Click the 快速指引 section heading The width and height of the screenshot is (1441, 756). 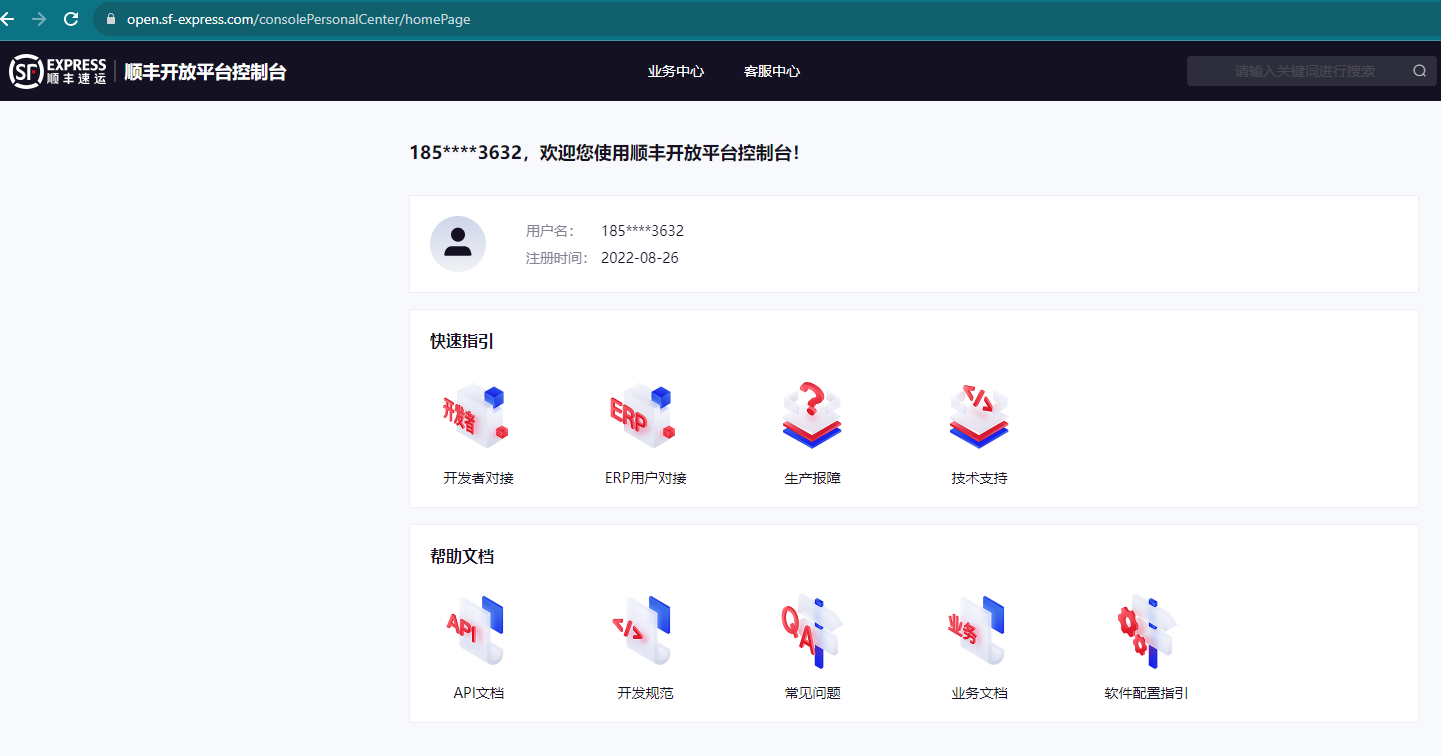tap(462, 342)
